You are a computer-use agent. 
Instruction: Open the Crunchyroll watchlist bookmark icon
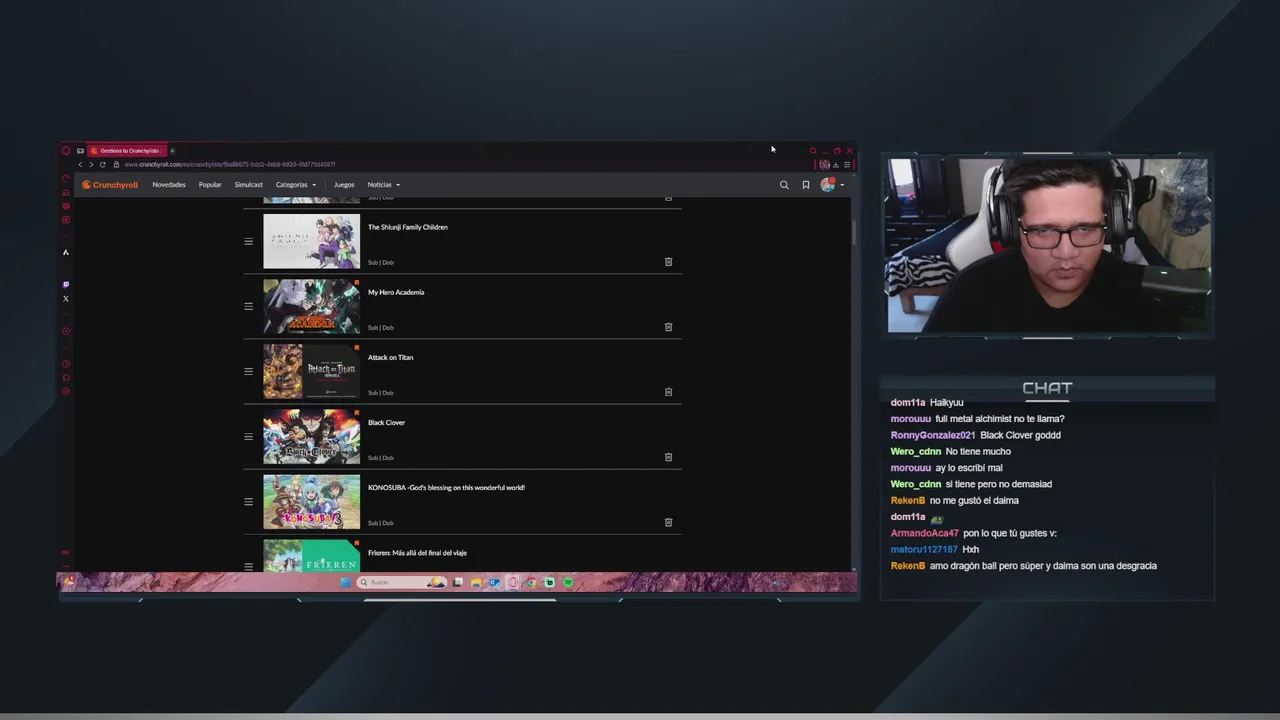[806, 185]
